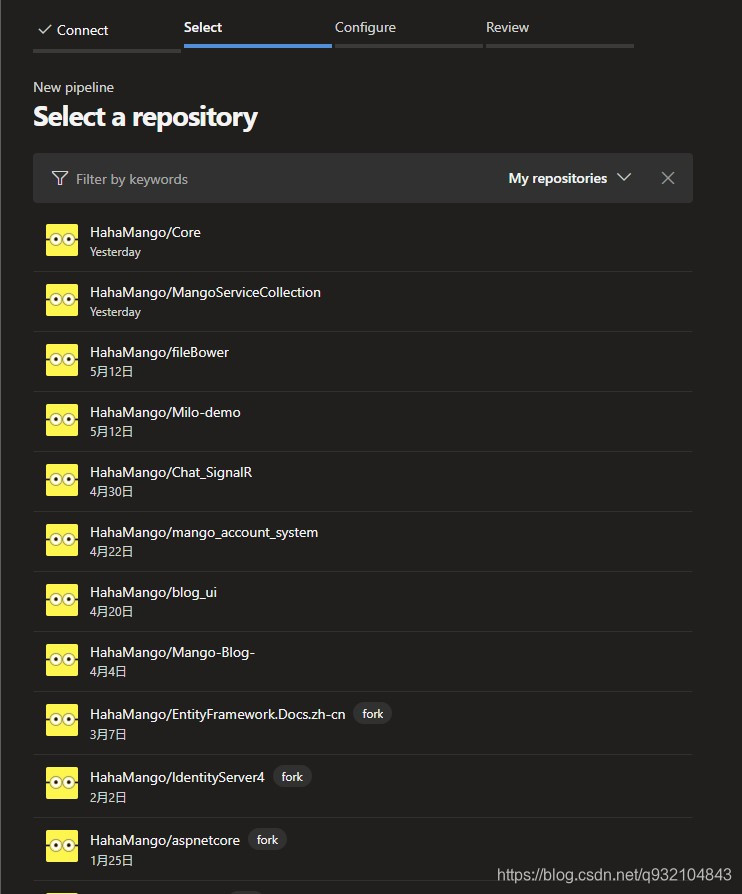Click the avatar icon beside Milo-demo
The image size is (742, 894).
pyautogui.click(x=62, y=420)
